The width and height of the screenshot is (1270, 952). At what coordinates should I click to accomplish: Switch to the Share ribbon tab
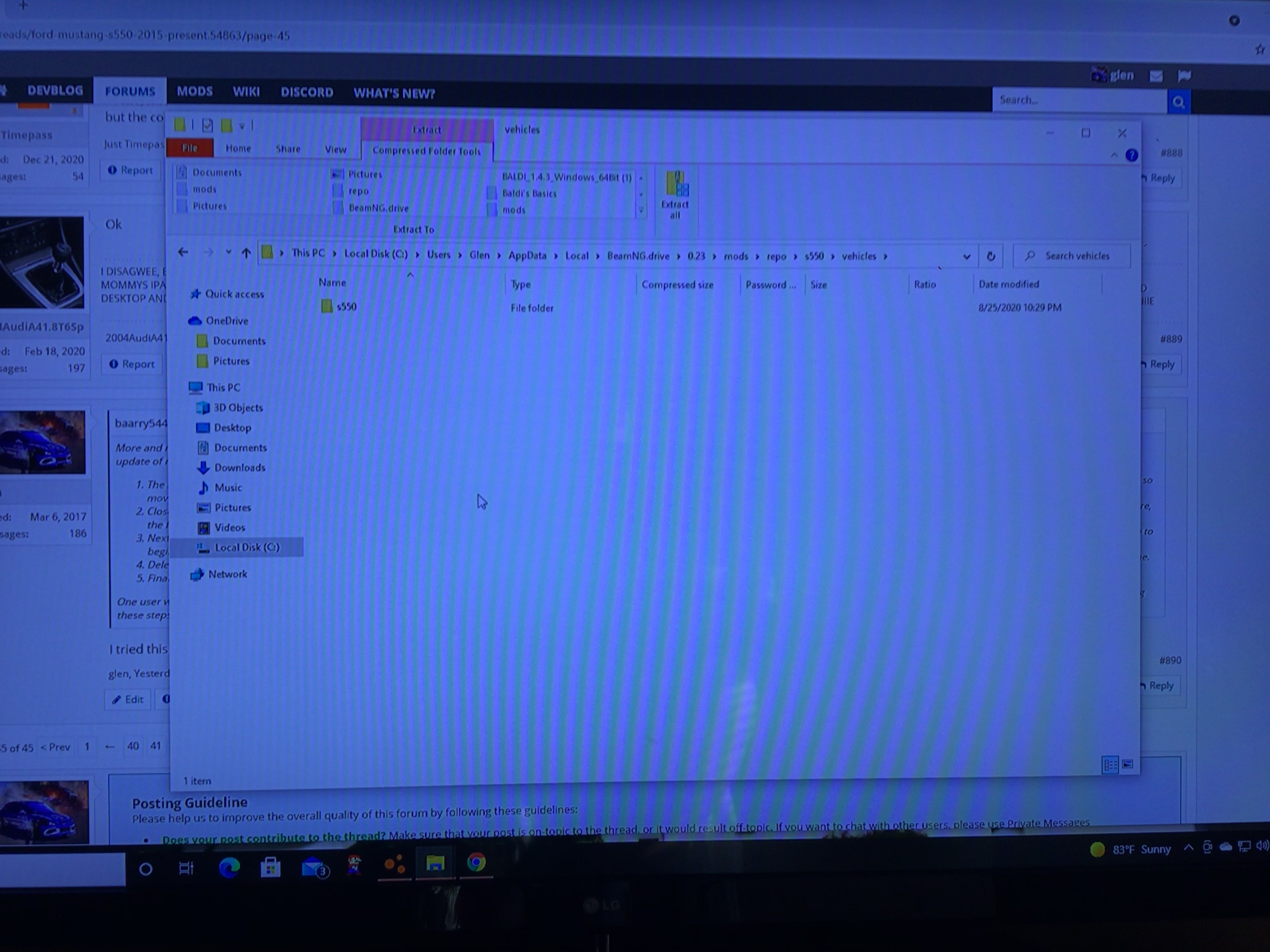tap(288, 149)
